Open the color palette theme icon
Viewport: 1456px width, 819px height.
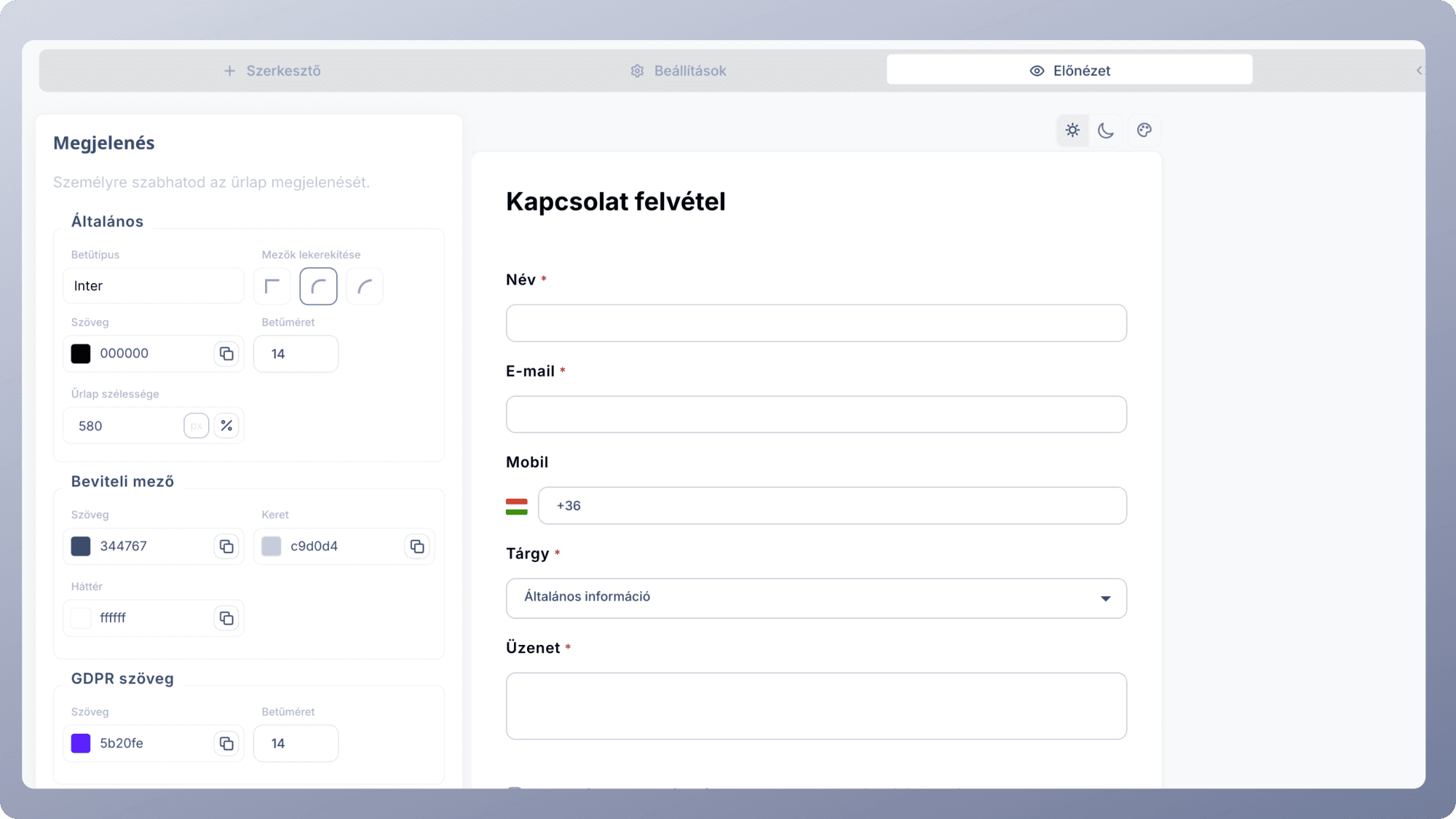[x=1144, y=130]
